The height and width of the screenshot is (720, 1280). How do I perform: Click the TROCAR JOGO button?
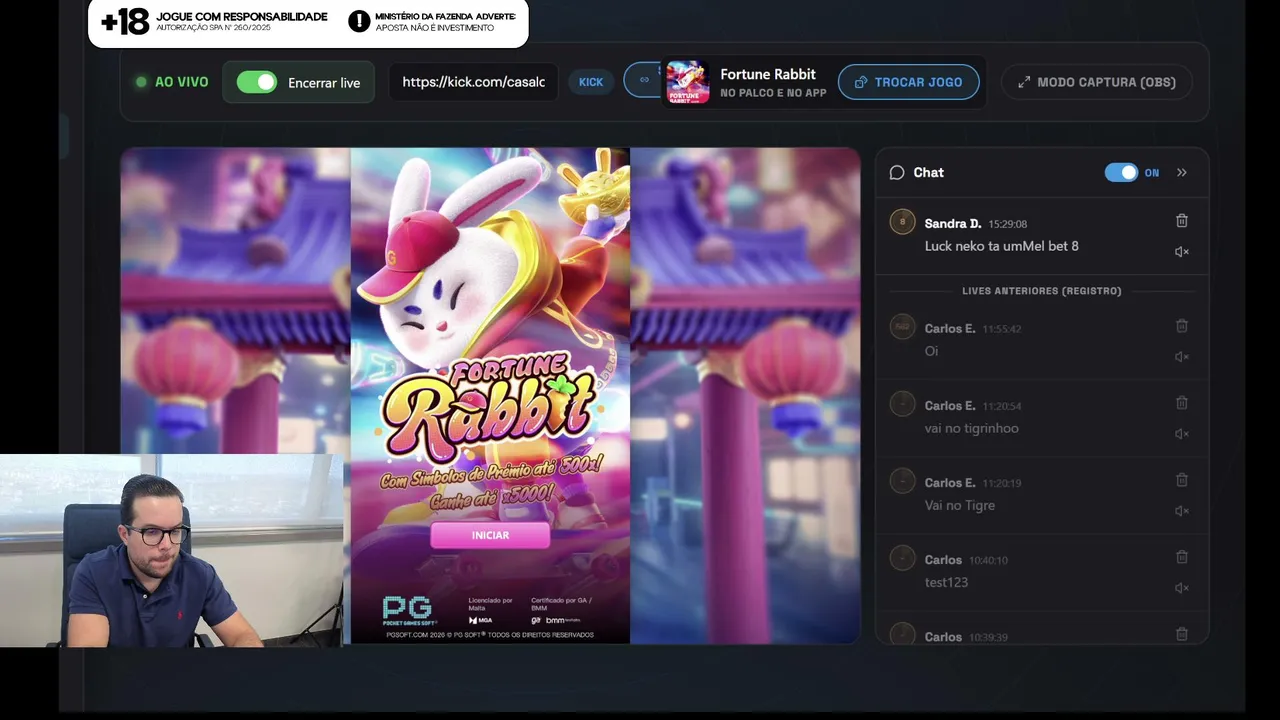tap(908, 82)
